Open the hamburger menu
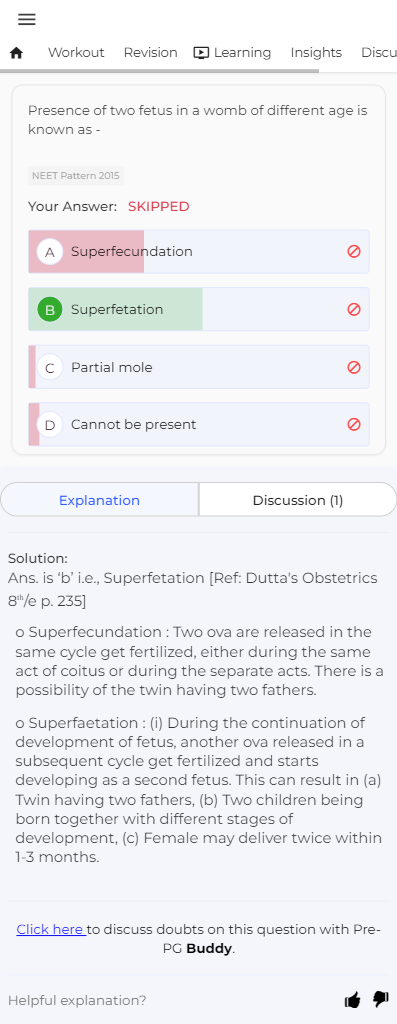397x1024 pixels. pos(27,20)
